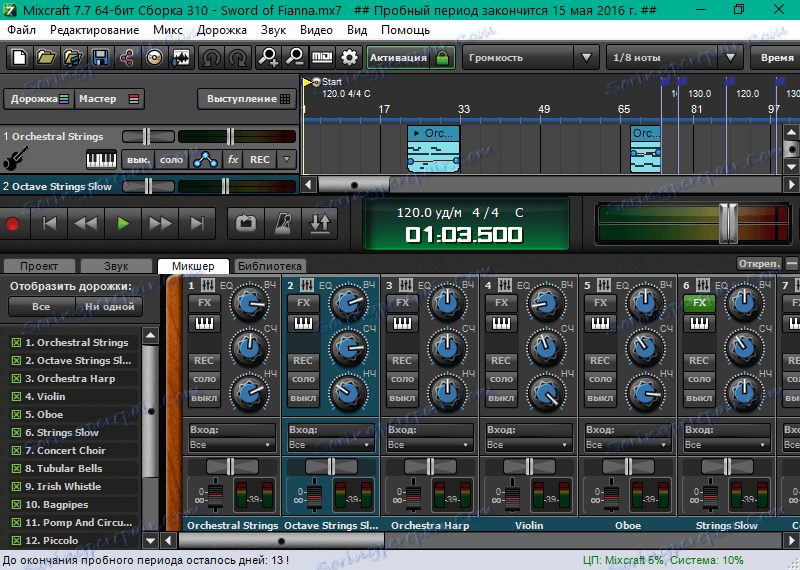
Task: Open Вход dropdown for Orchestral Strings channel
Action: pyautogui.click(x=231, y=445)
